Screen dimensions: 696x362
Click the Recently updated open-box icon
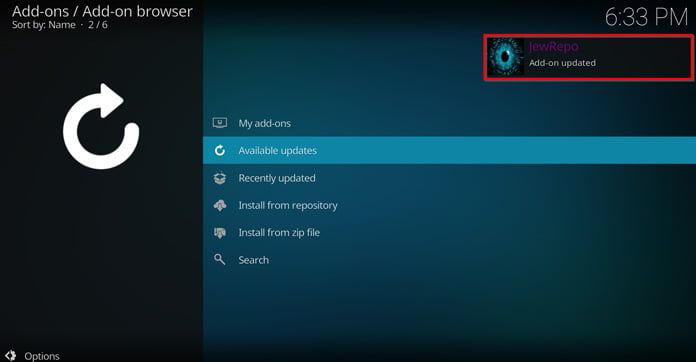[220, 178]
